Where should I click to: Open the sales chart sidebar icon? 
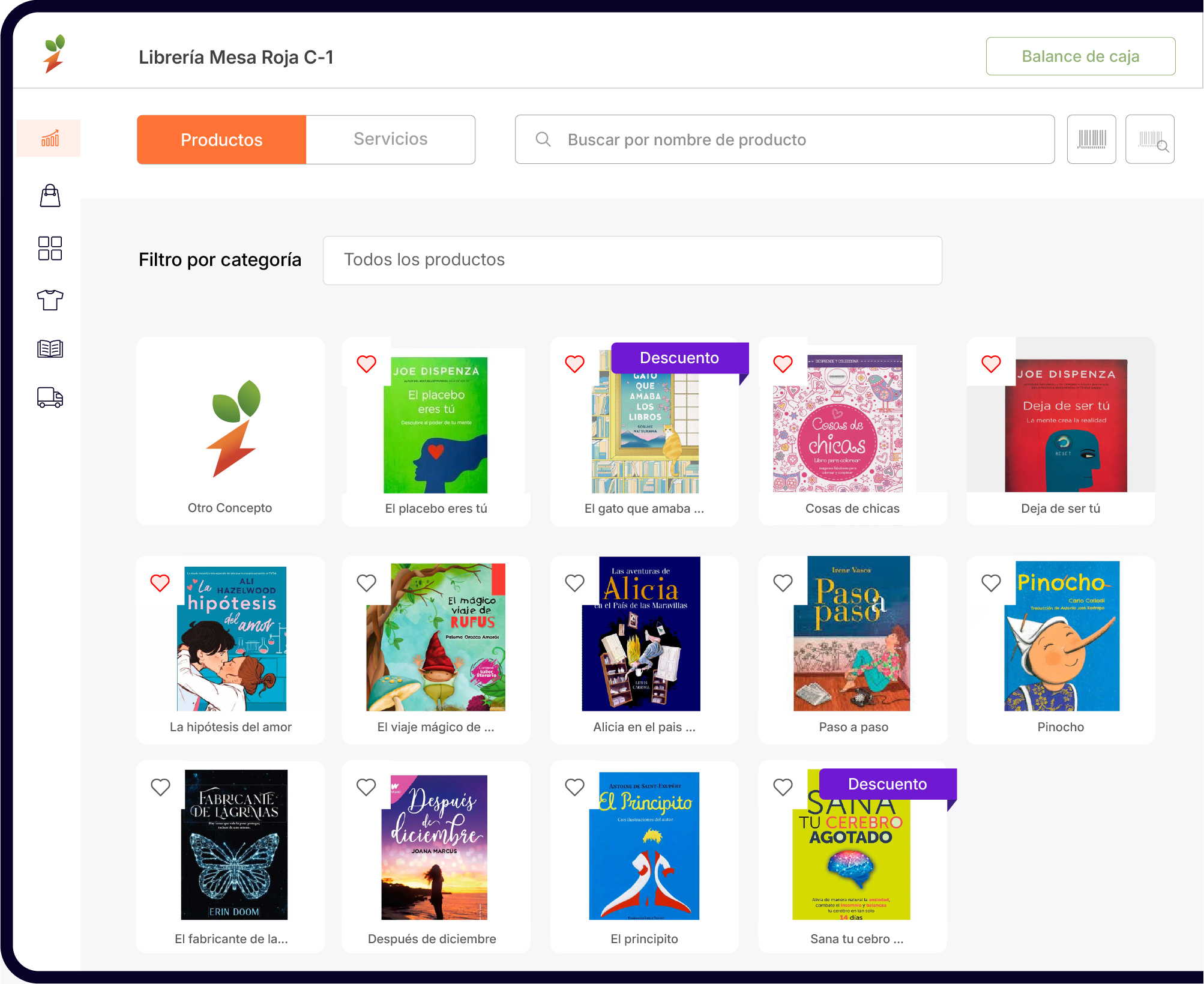click(x=50, y=139)
